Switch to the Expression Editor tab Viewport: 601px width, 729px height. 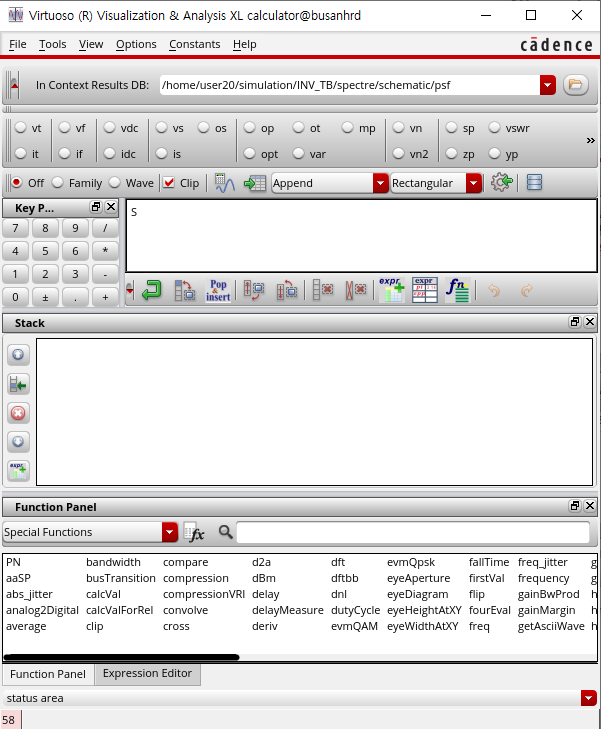point(147,673)
